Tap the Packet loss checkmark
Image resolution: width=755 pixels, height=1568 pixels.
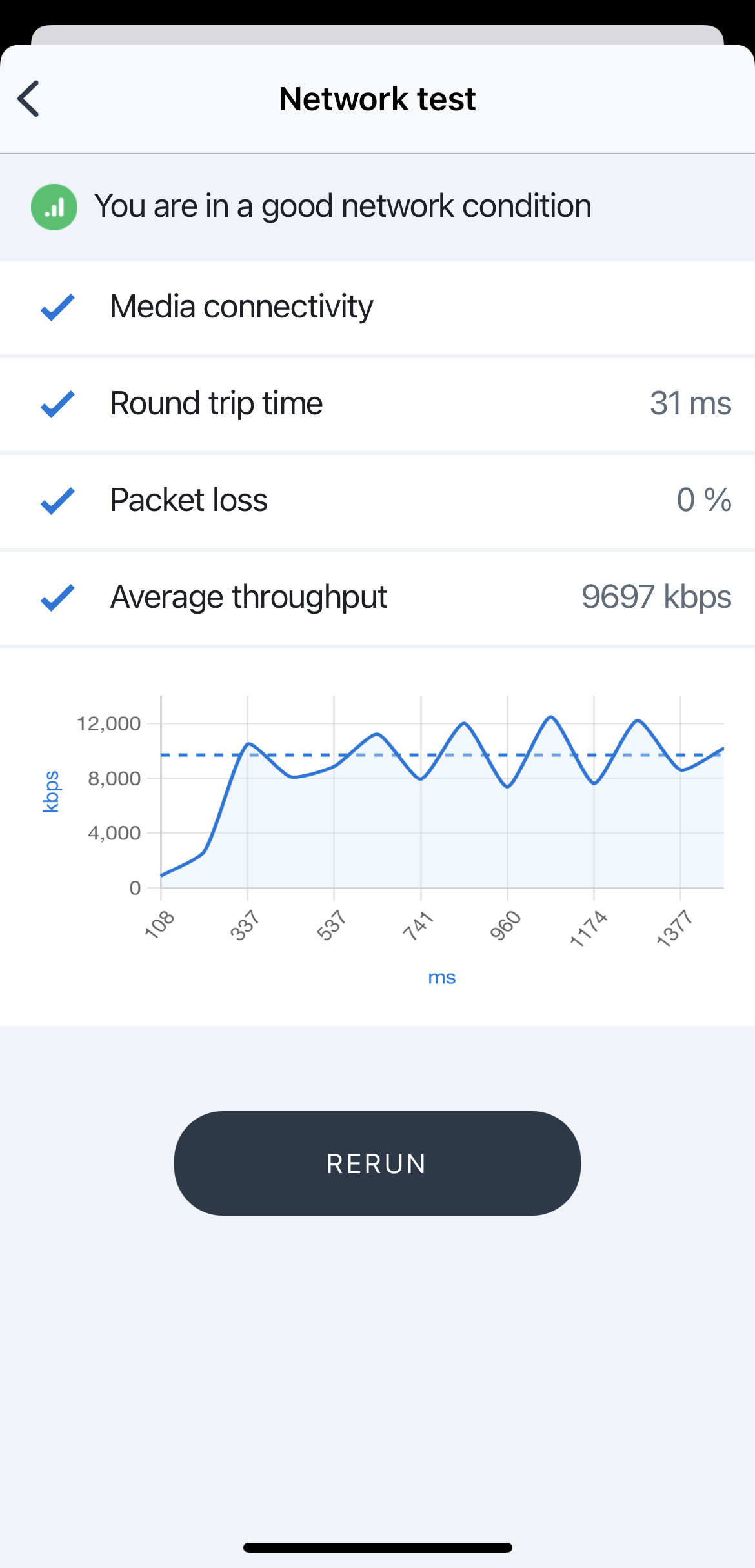pos(57,501)
